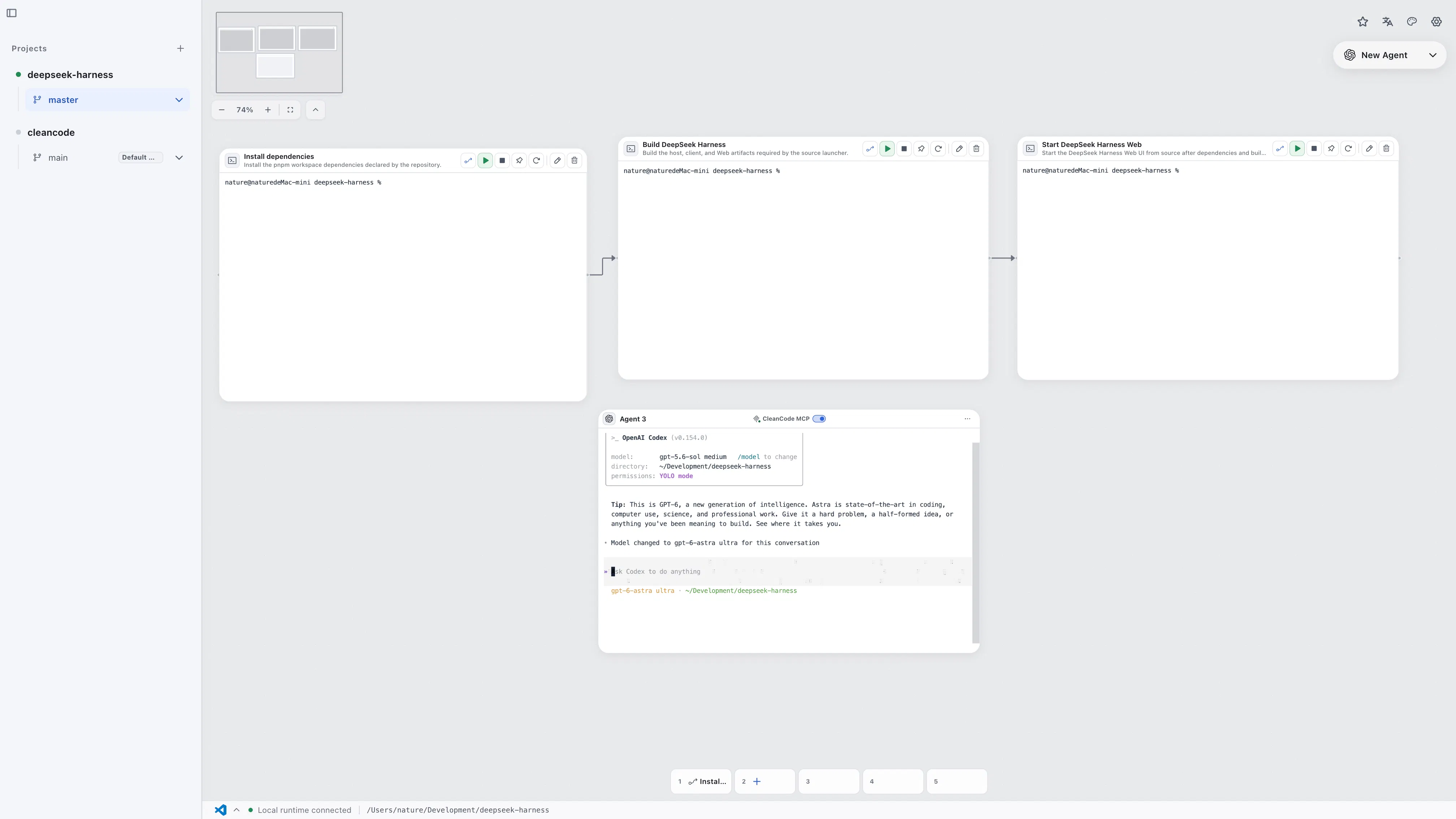Restart the Build DeepSeek Harness terminal
This screenshot has width=1456, height=819.
(x=938, y=149)
